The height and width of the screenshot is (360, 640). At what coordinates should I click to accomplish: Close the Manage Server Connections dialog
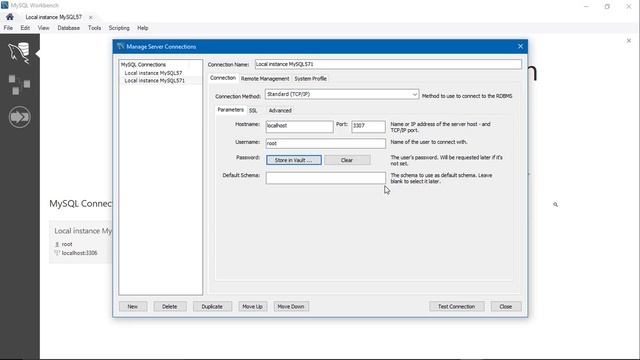(520, 47)
